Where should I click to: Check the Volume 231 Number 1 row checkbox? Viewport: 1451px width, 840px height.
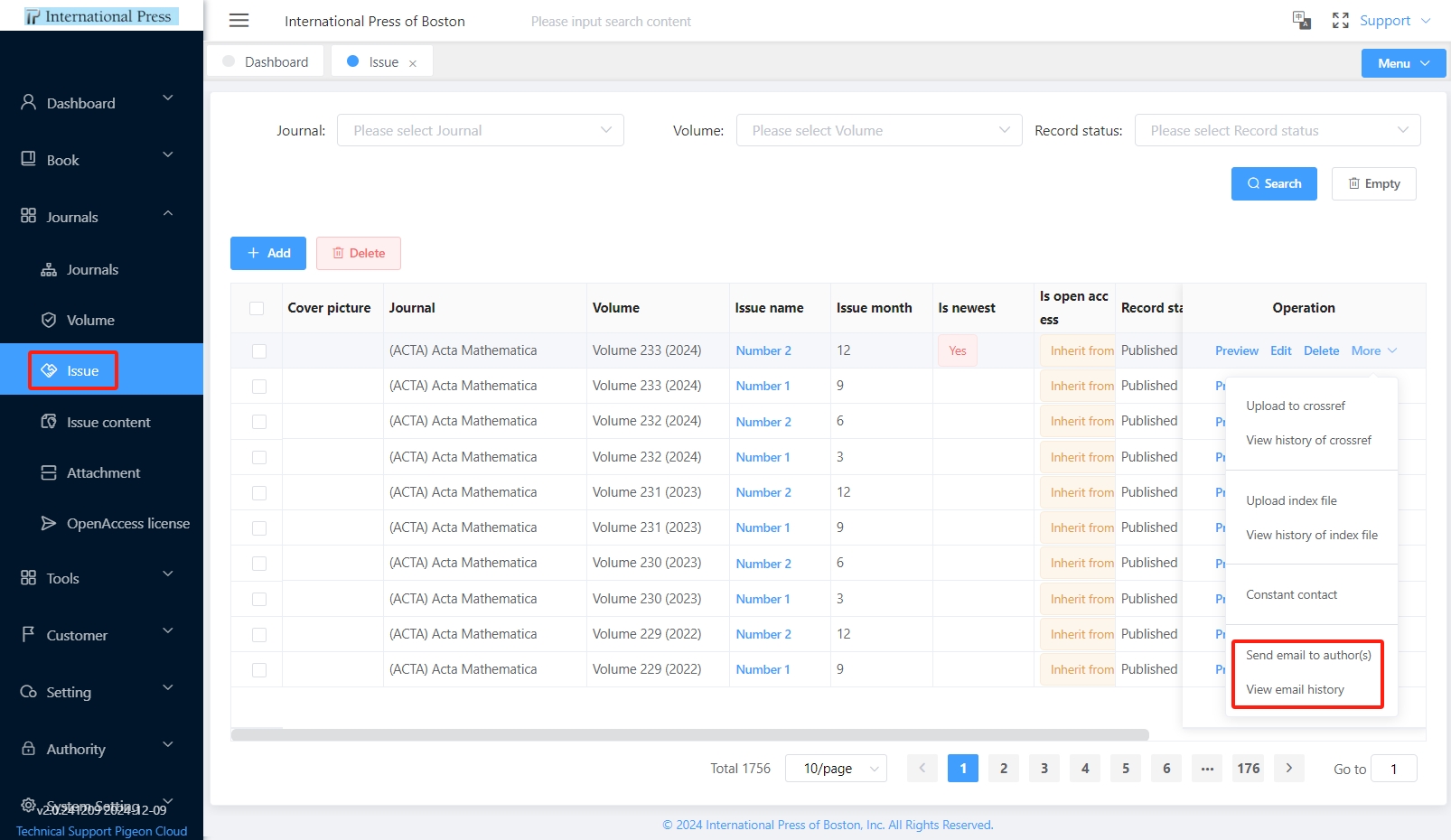click(259, 527)
